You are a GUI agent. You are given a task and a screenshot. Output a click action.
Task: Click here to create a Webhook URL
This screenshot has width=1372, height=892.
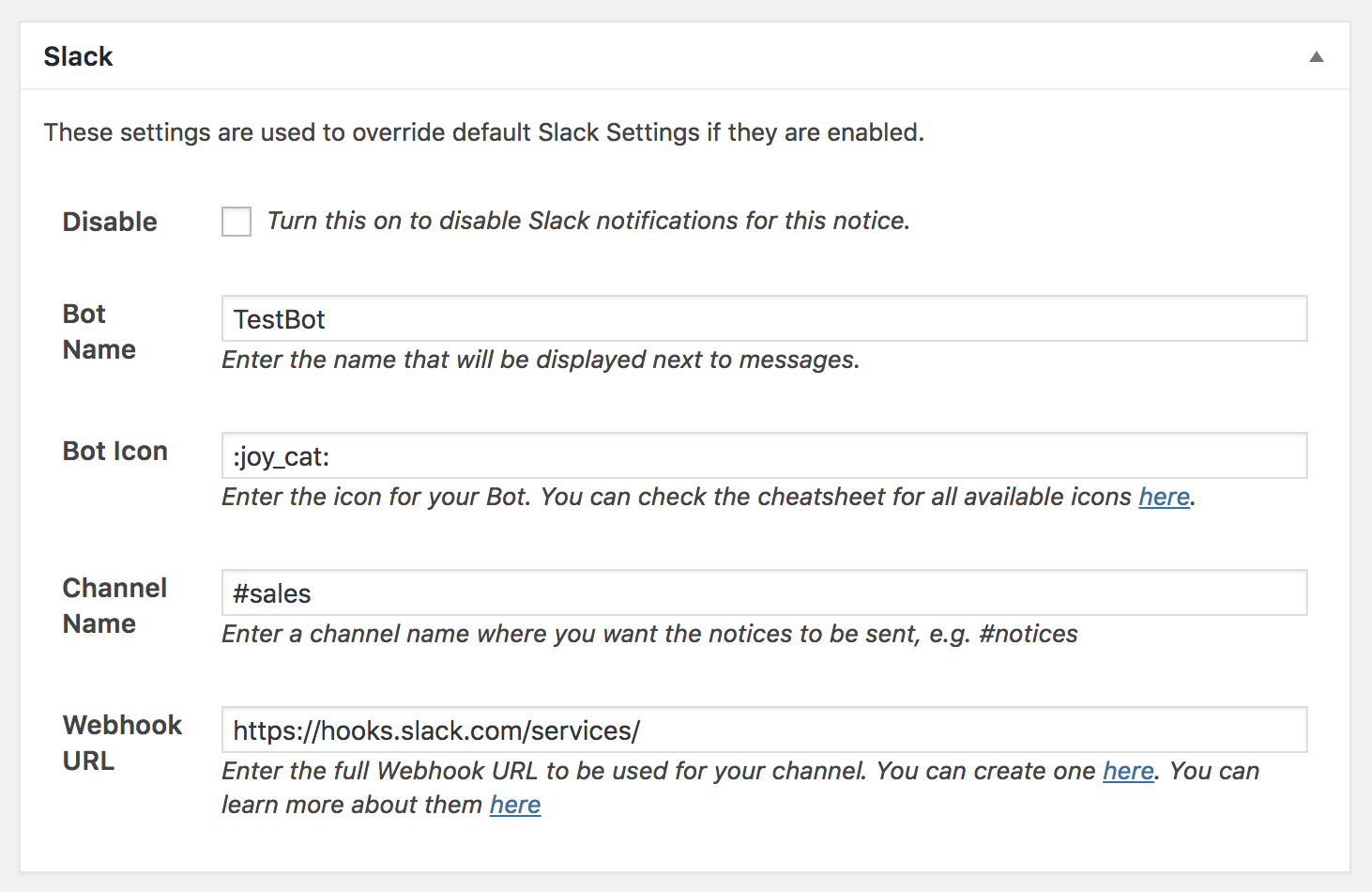tap(1128, 771)
